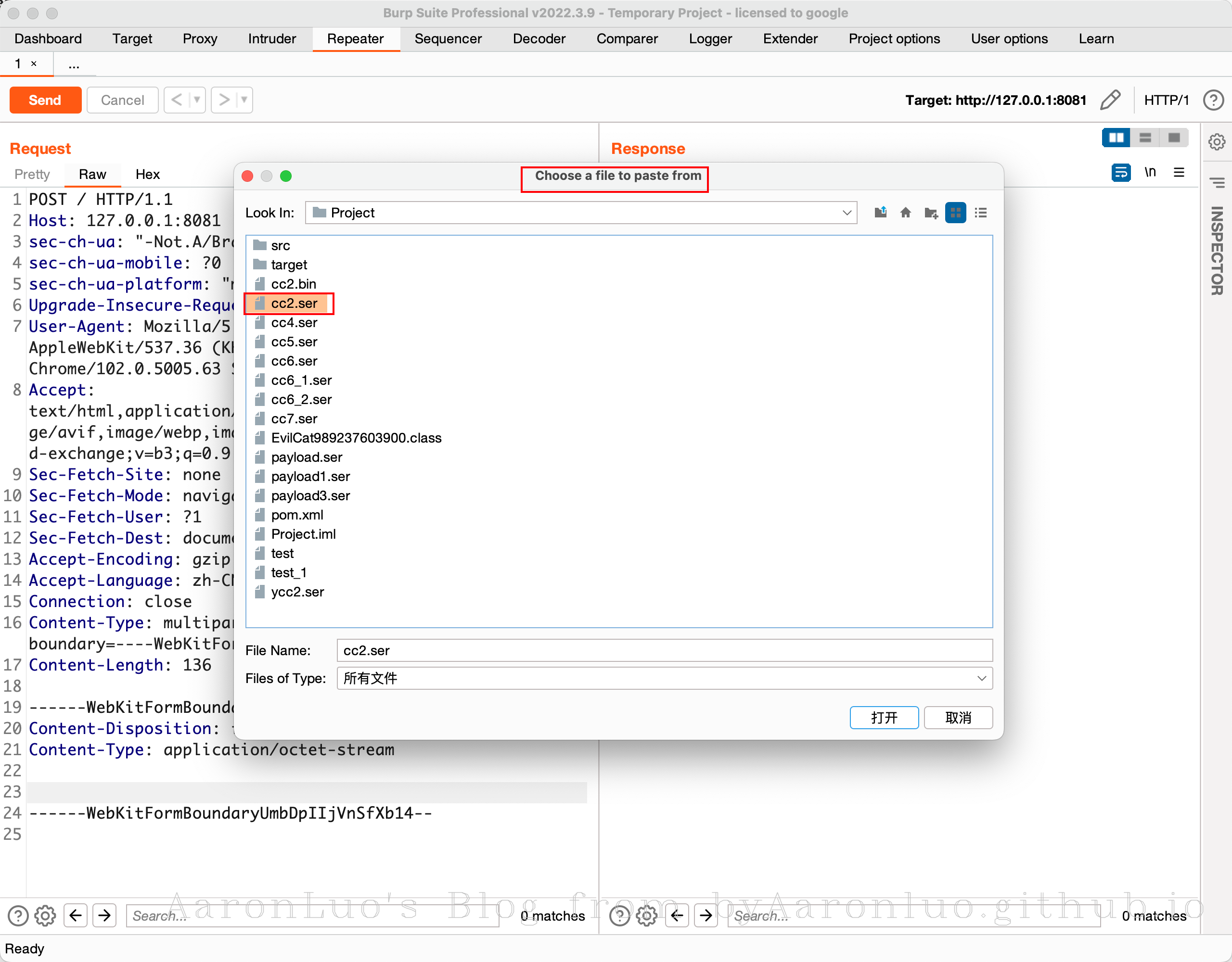Click the response hamburger menu icon
The image size is (1232, 962).
tap(1179, 173)
